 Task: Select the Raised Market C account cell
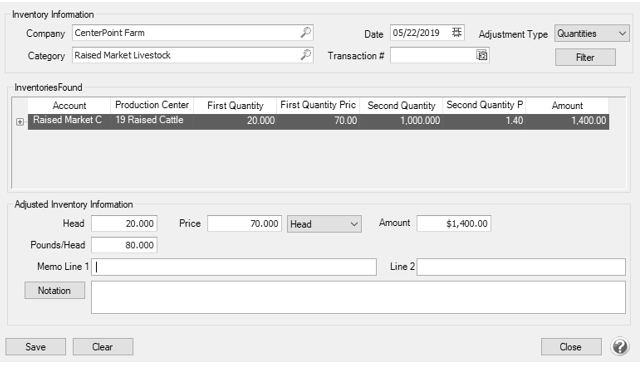click(x=69, y=121)
